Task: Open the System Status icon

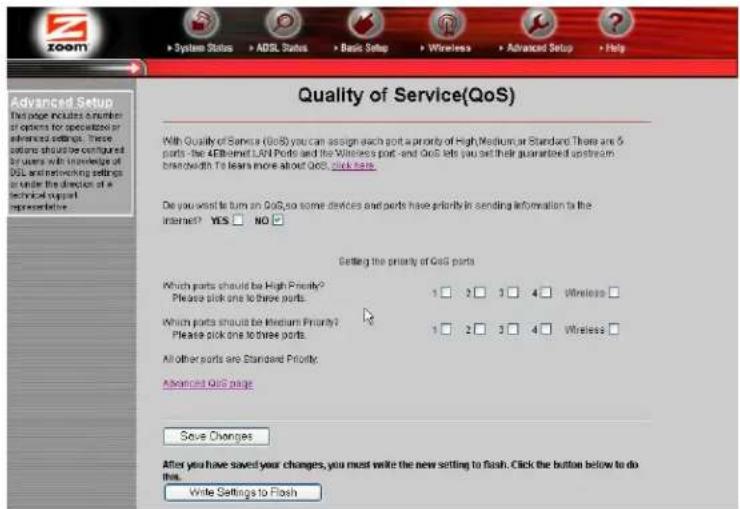Action: 202,22
